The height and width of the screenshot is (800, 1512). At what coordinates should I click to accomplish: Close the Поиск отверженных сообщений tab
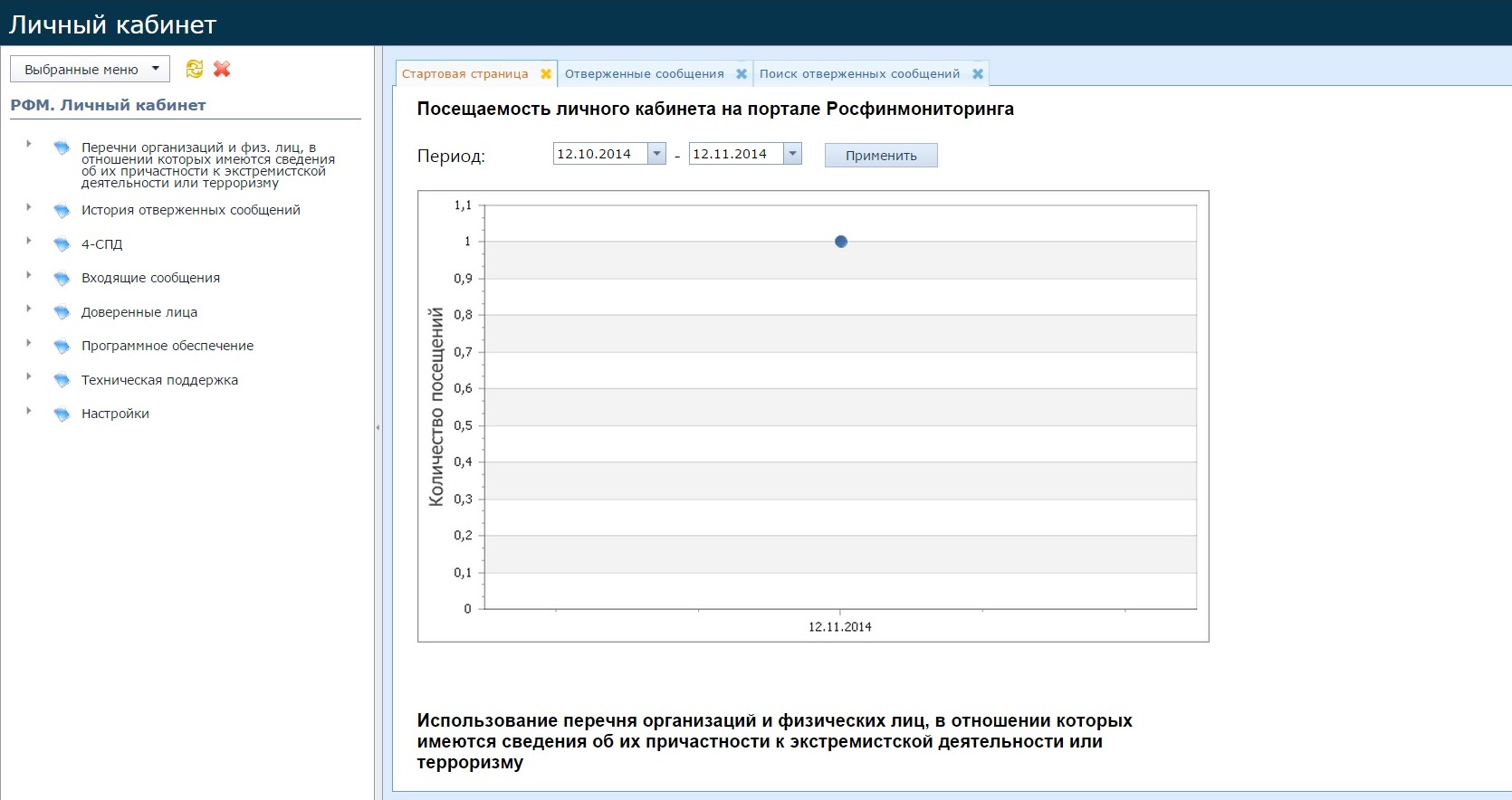point(978,74)
